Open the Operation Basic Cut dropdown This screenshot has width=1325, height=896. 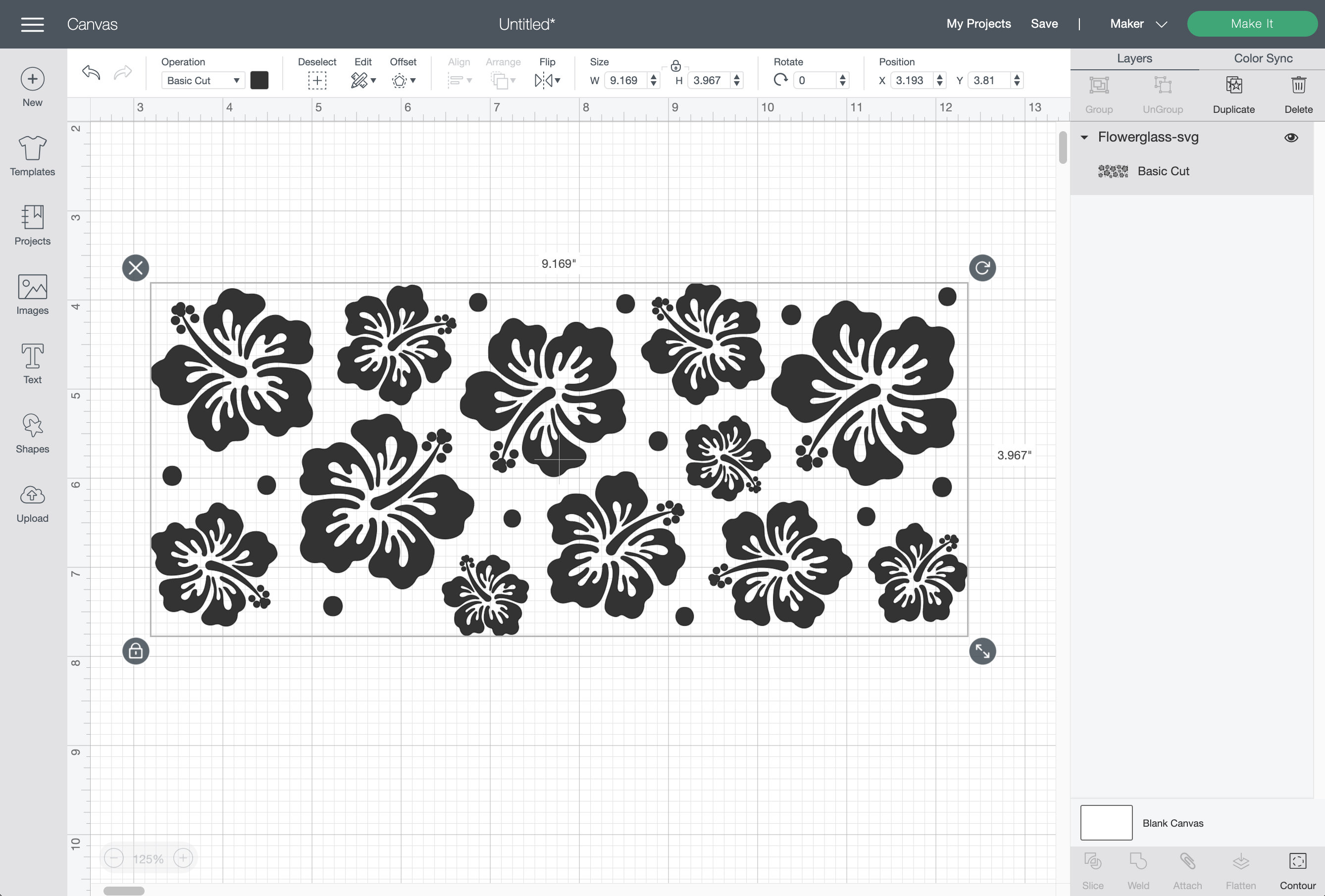click(x=203, y=80)
